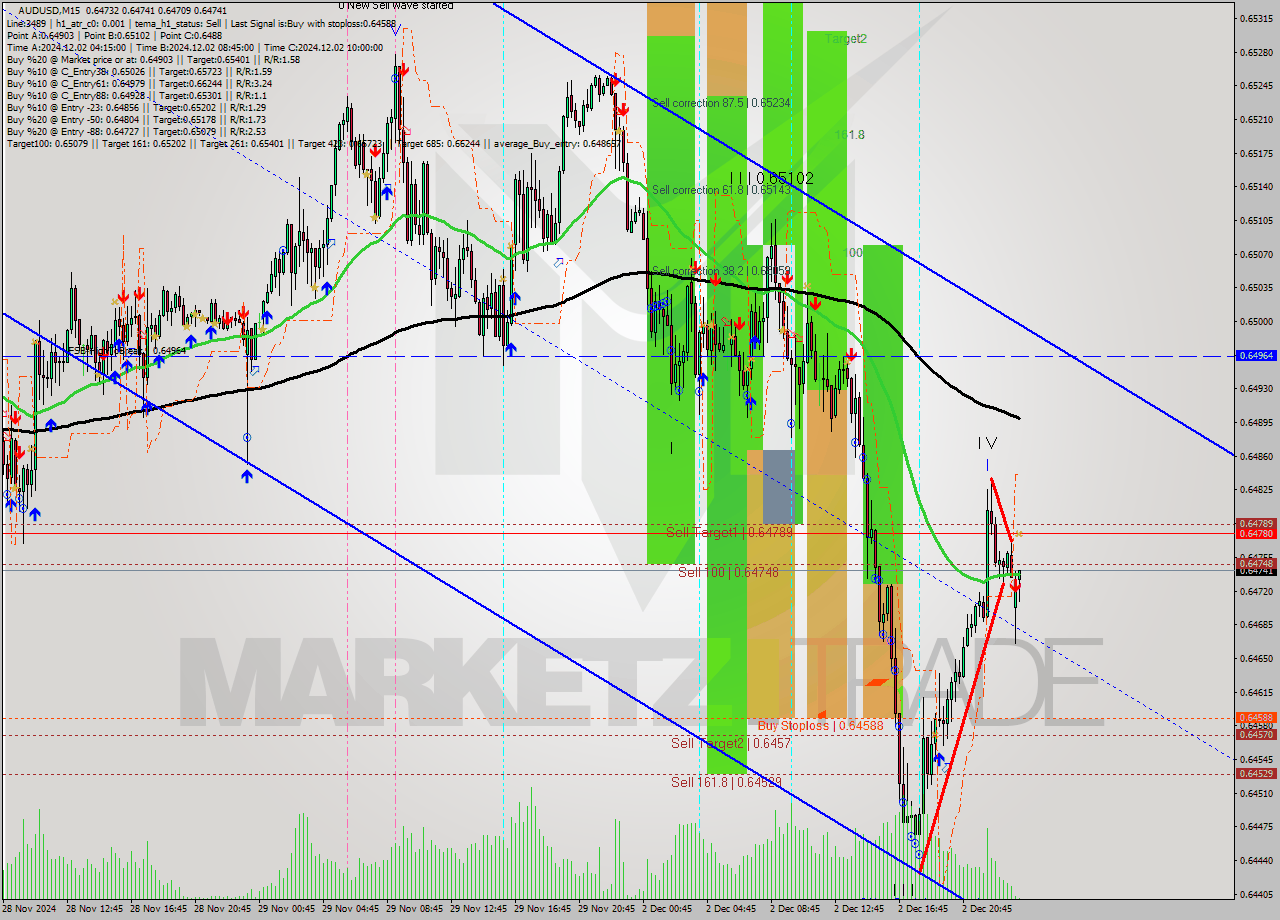Click the 'Buy Stoploss | 0.64588' label
This screenshot has width=1280, height=920.
(820, 725)
